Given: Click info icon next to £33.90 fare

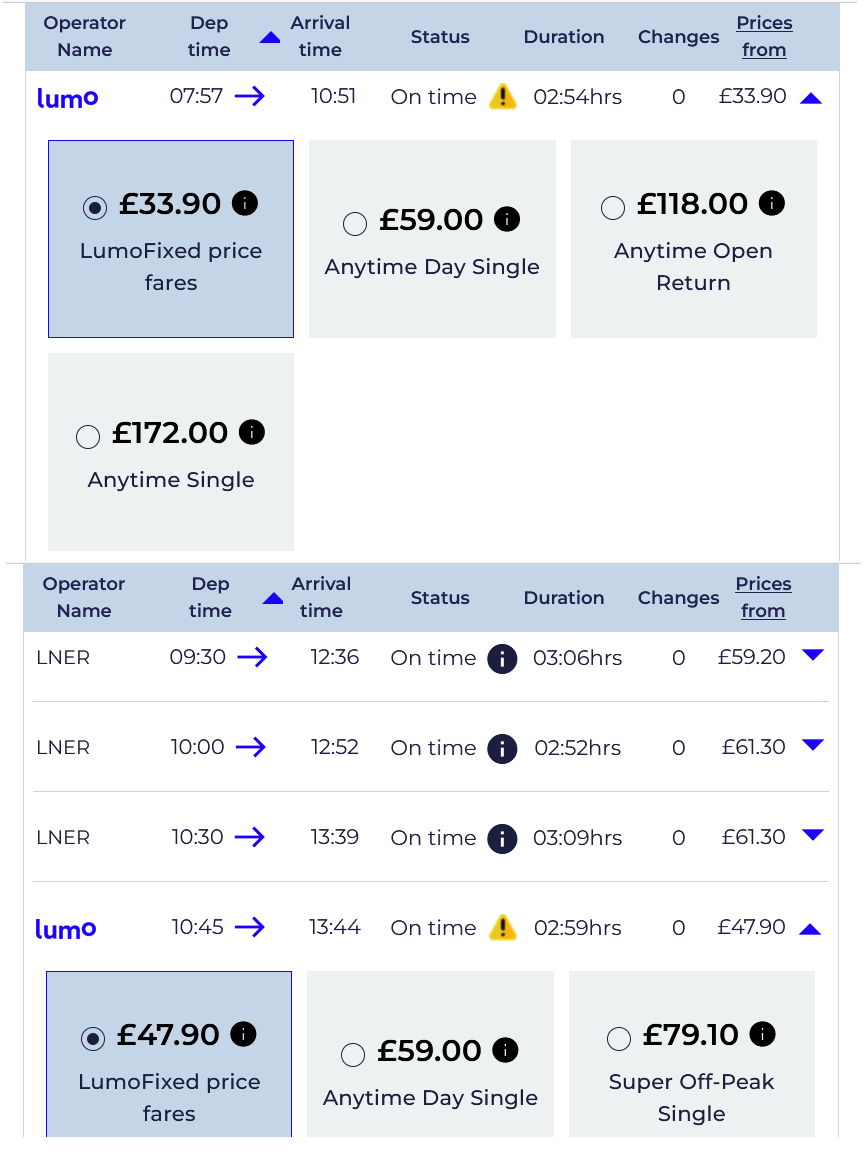Looking at the screenshot, I should (245, 203).
